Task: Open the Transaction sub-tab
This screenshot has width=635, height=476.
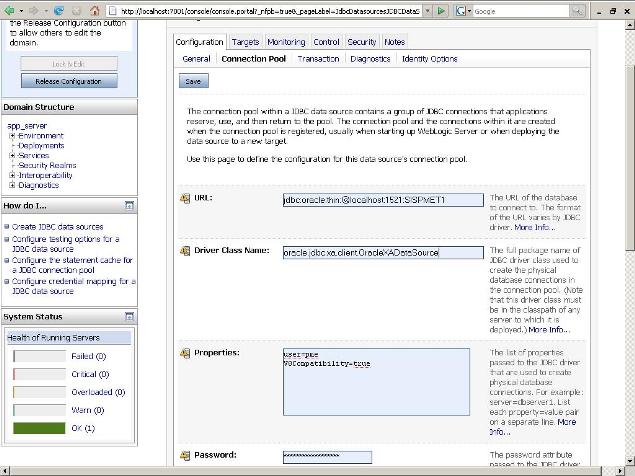Action: (x=318, y=59)
